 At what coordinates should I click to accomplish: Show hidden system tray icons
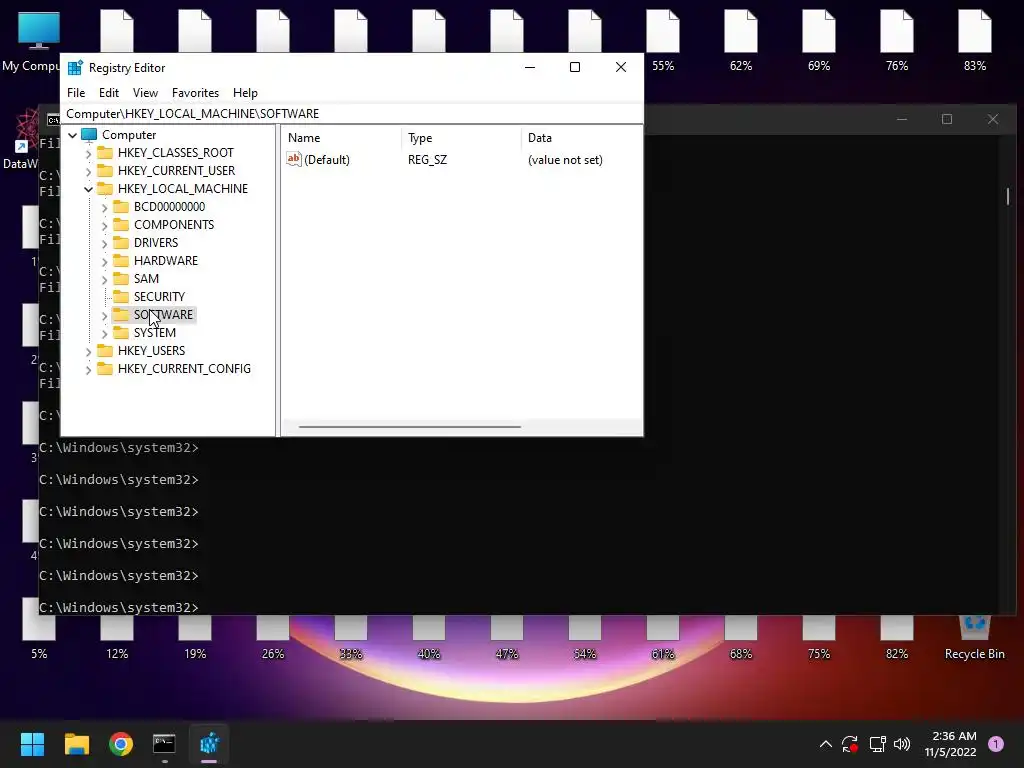coord(825,744)
